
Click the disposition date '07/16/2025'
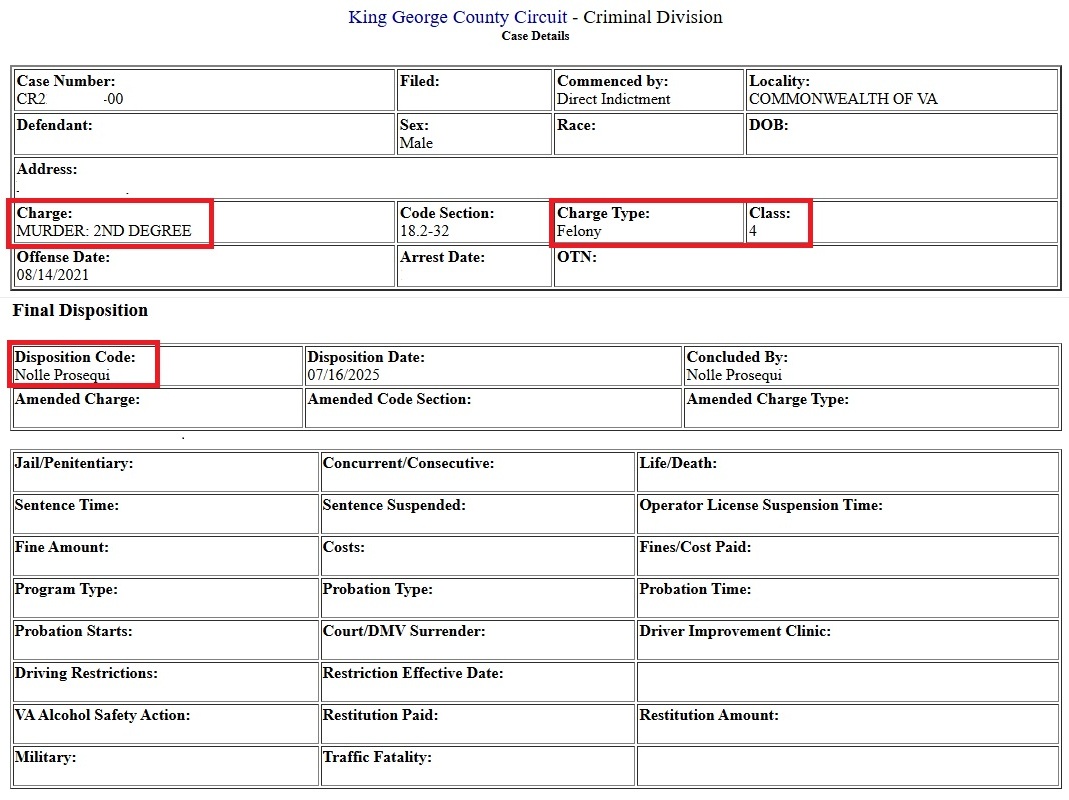343,375
